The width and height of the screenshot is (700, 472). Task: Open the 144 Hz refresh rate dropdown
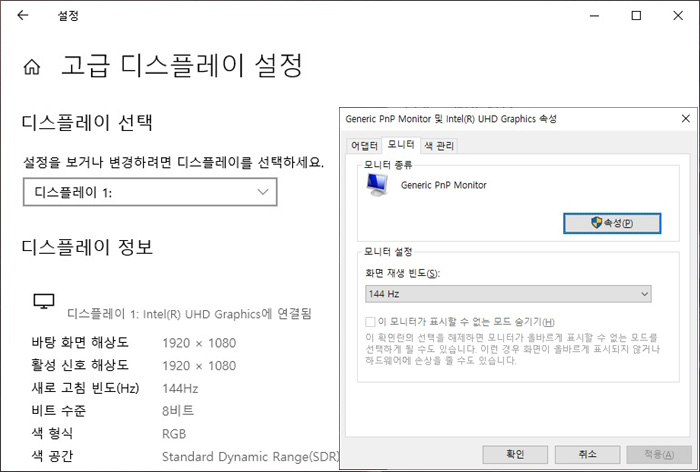tap(508, 294)
